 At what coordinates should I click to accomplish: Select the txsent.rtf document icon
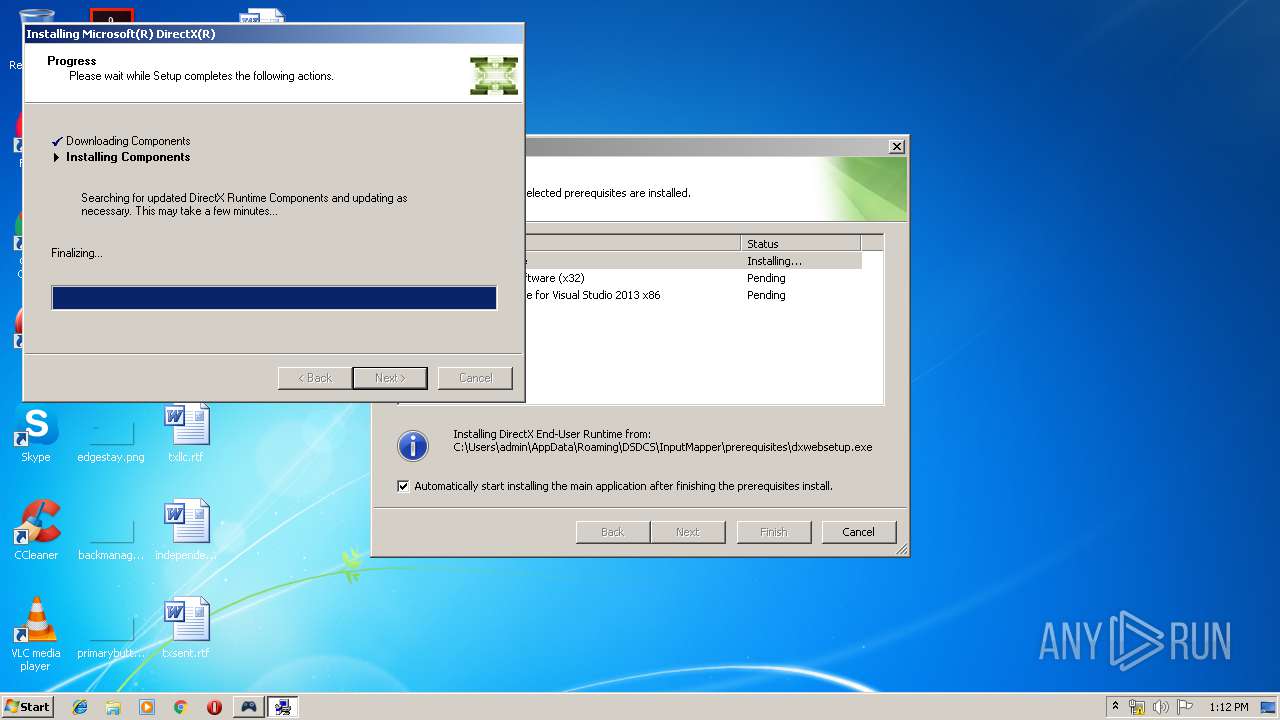pos(186,628)
